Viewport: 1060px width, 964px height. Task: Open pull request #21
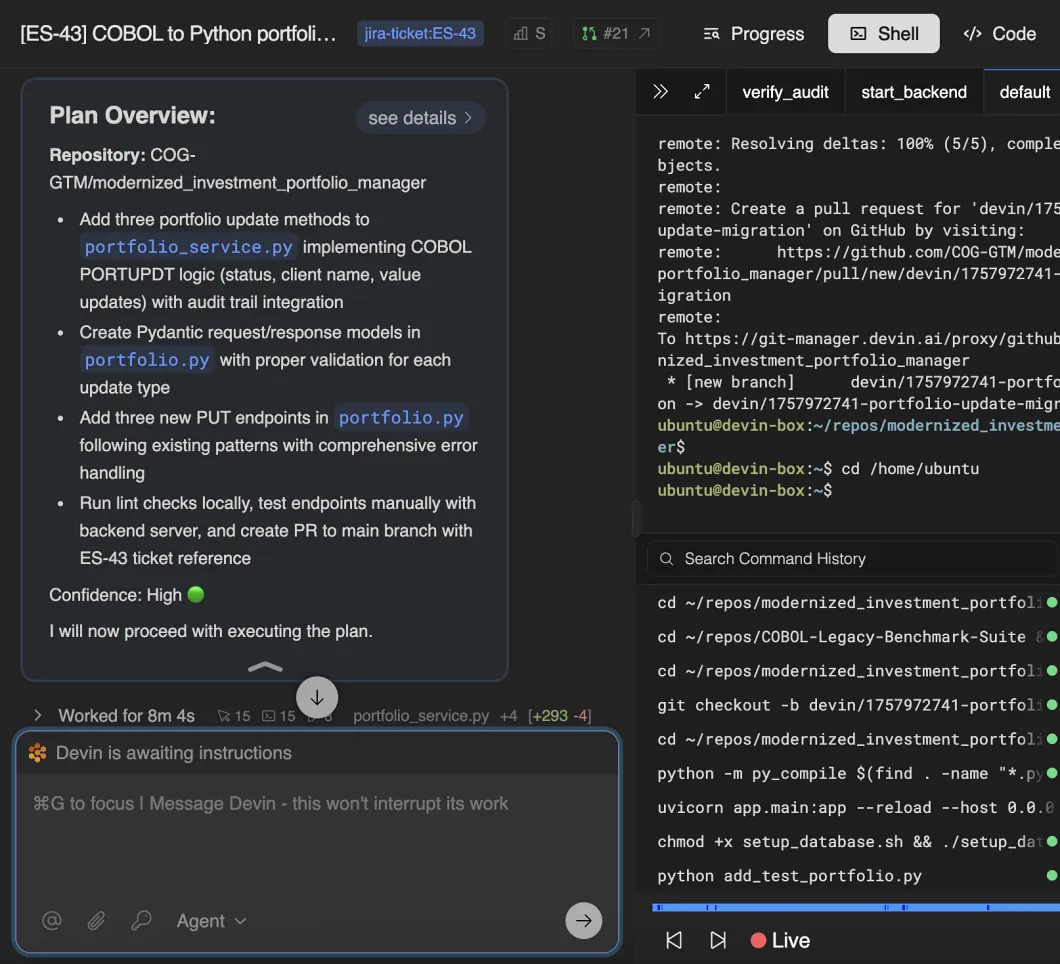(616, 33)
